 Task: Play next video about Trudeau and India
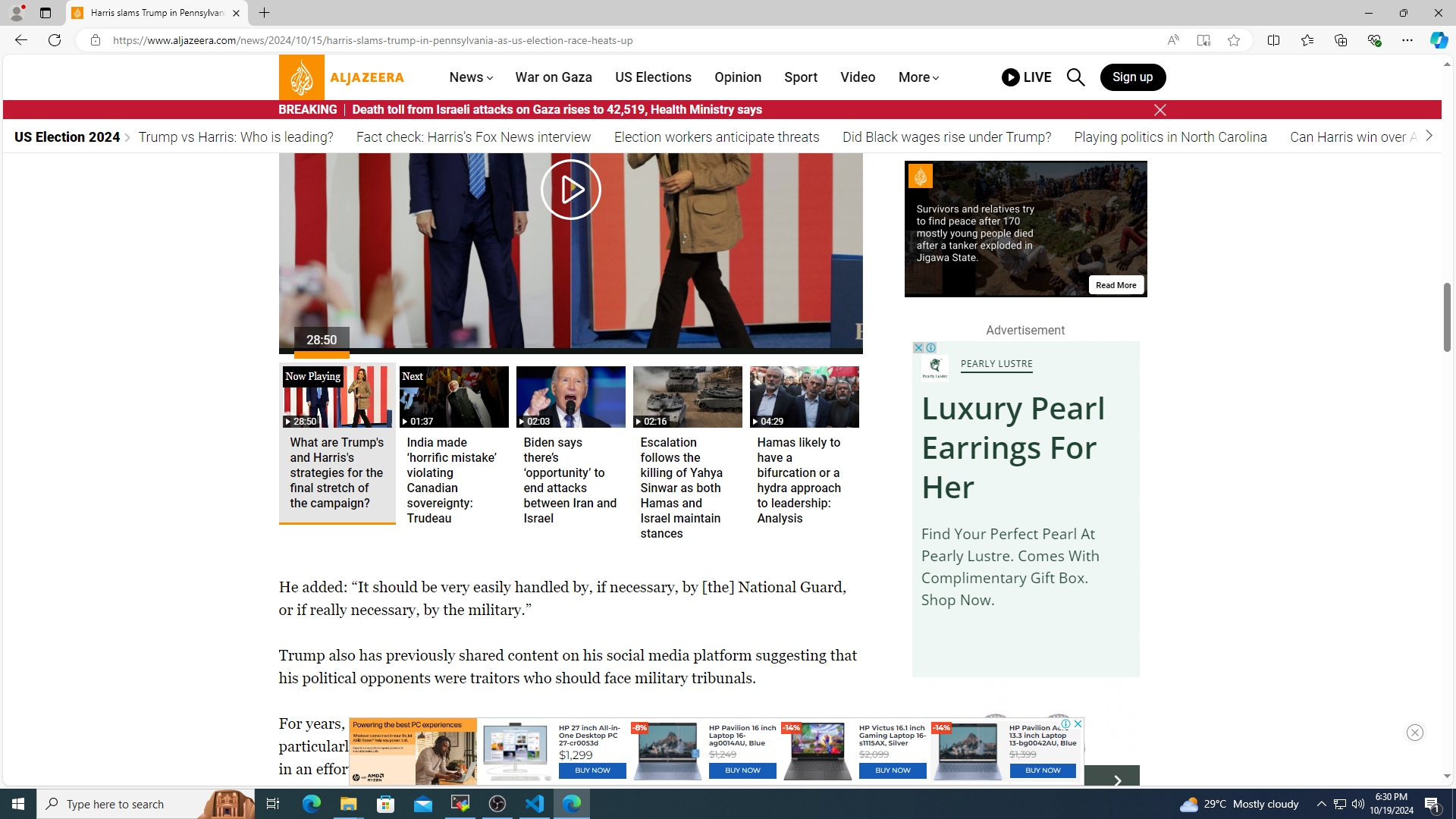[453, 447]
